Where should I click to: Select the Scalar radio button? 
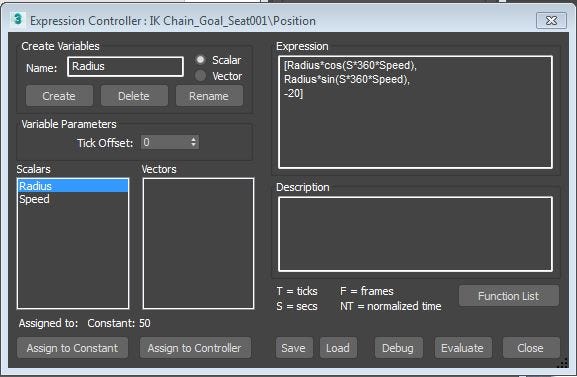(201, 60)
